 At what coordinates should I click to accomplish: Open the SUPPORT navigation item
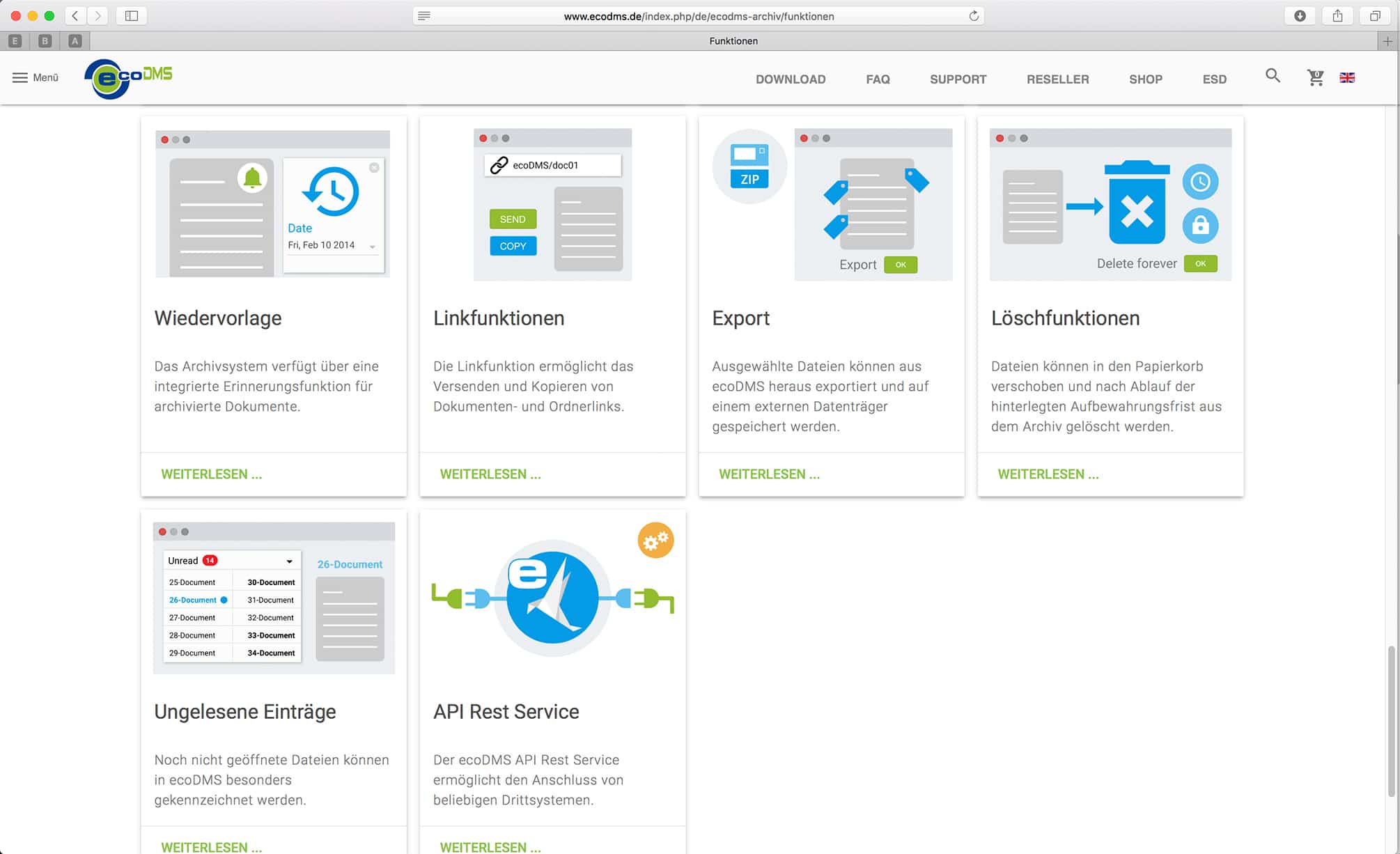point(958,79)
